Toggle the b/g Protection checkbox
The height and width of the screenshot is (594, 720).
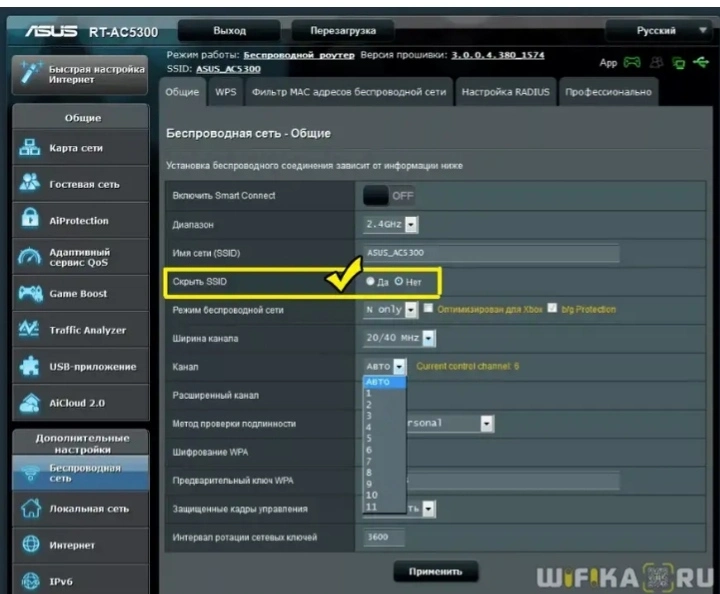pyautogui.click(x=552, y=308)
